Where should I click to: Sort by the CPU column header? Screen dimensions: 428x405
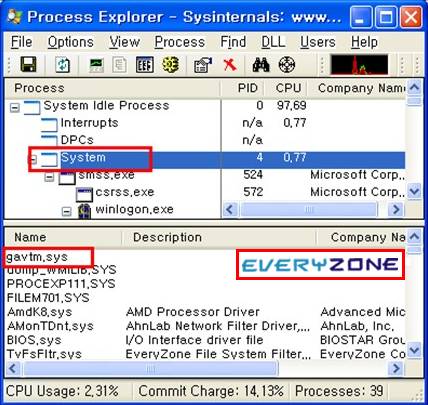288,88
